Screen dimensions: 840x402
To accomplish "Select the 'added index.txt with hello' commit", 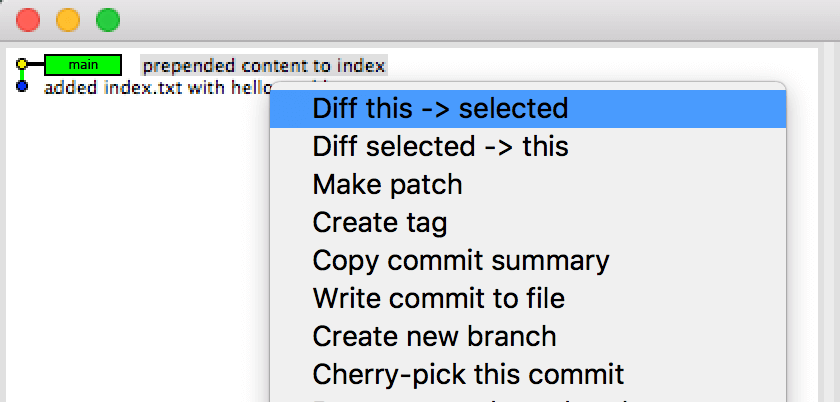I will pos(150,88).
